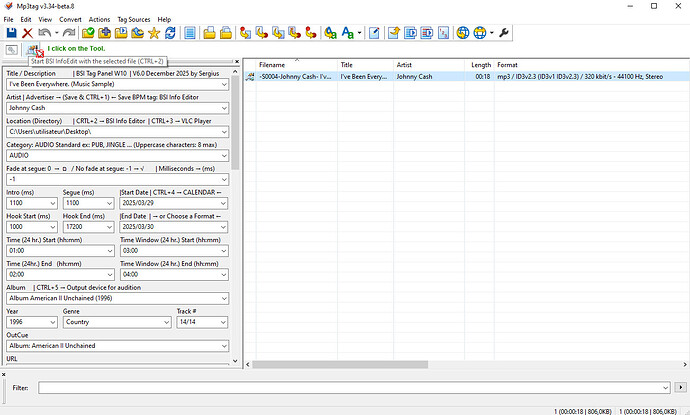
Task: Click the Load playlist folder icon
Action: (121, 33)
